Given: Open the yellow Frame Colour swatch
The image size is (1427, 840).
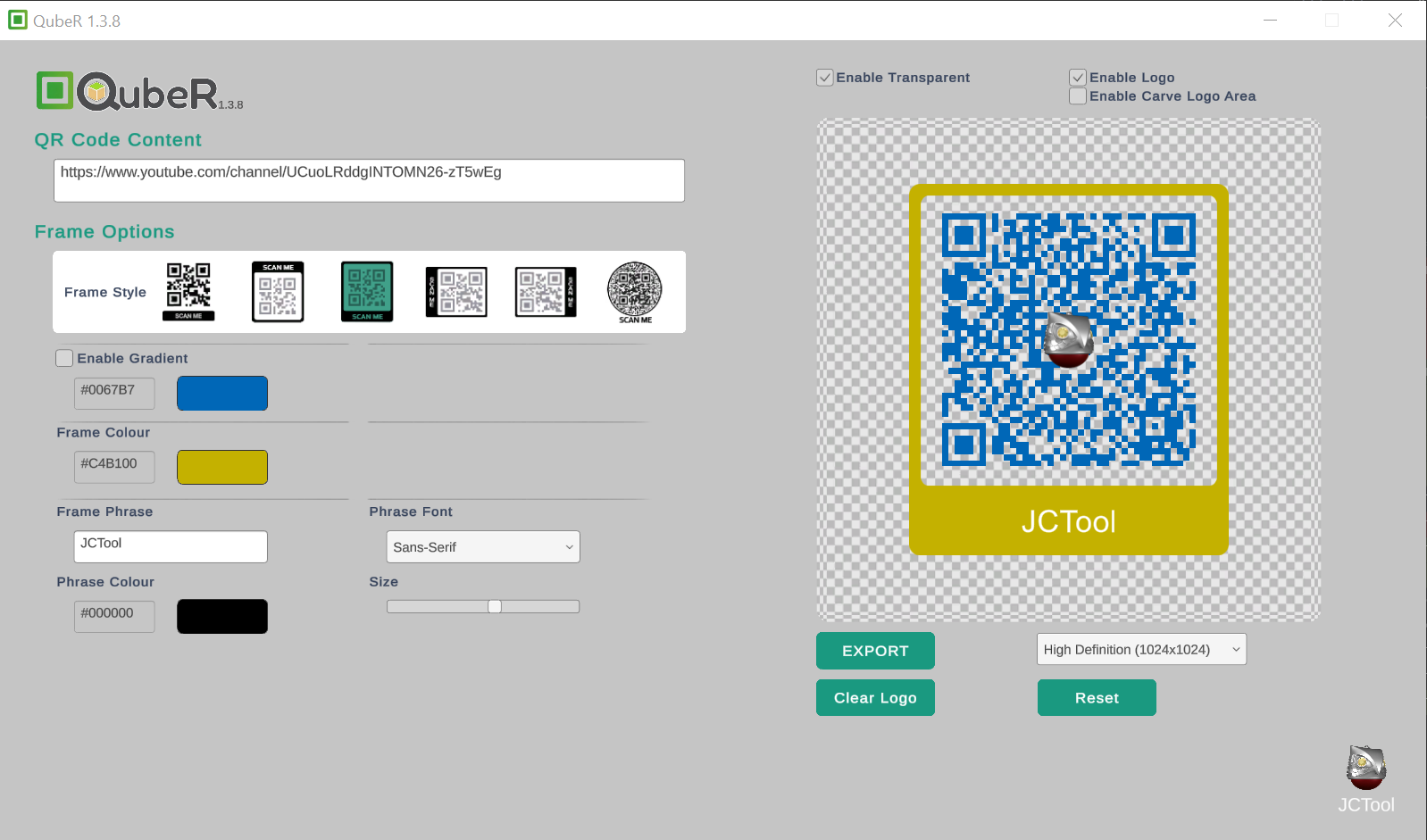Looking at the screenshot, I should coord(222,467).
